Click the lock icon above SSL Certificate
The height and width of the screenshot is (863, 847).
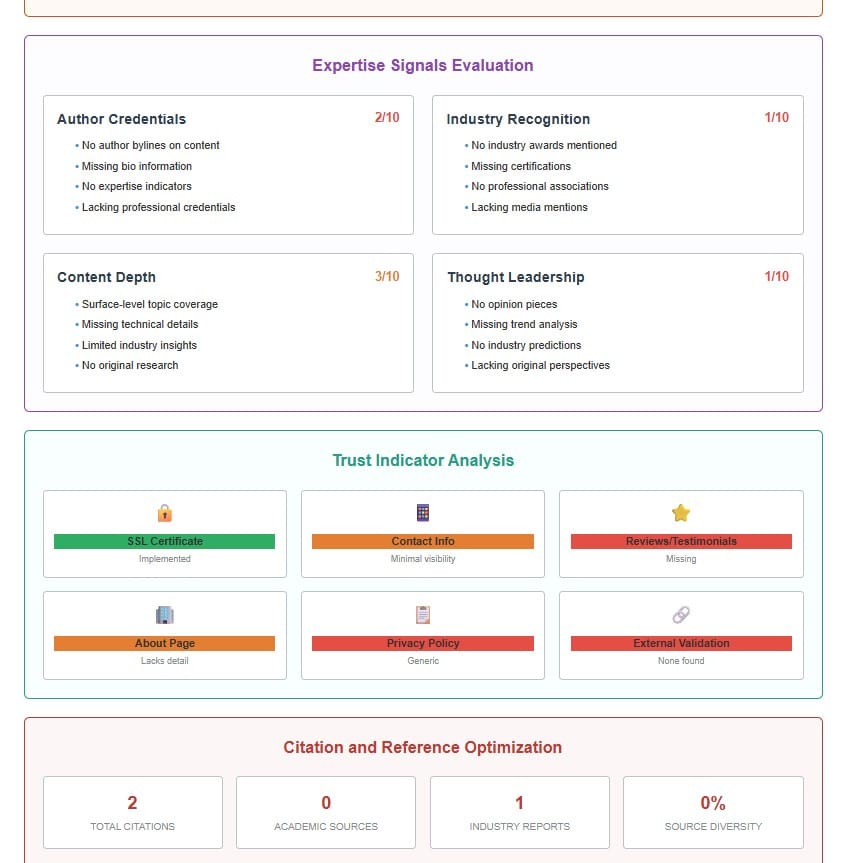click(165, 513)
